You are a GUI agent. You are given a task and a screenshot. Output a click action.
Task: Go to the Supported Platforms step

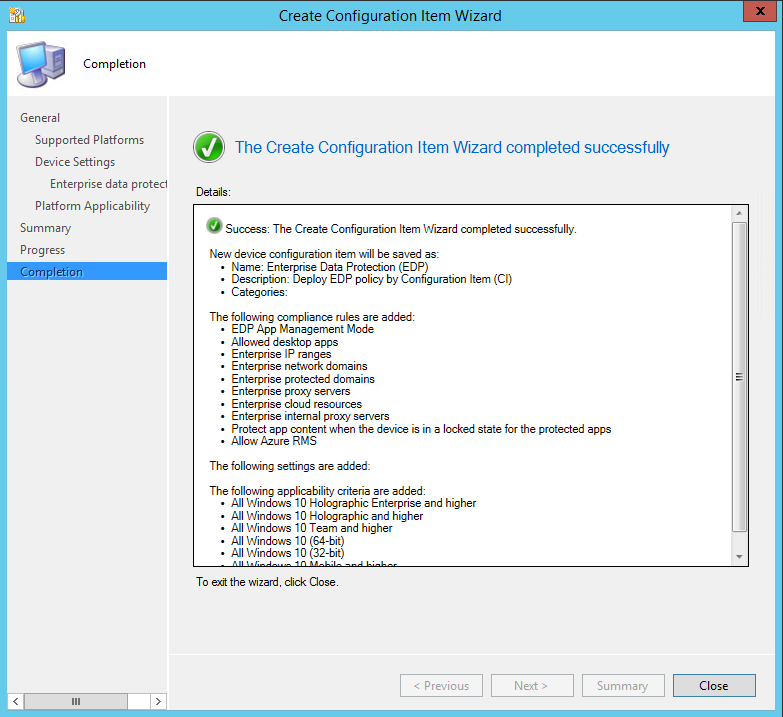[x=89, y=140]
